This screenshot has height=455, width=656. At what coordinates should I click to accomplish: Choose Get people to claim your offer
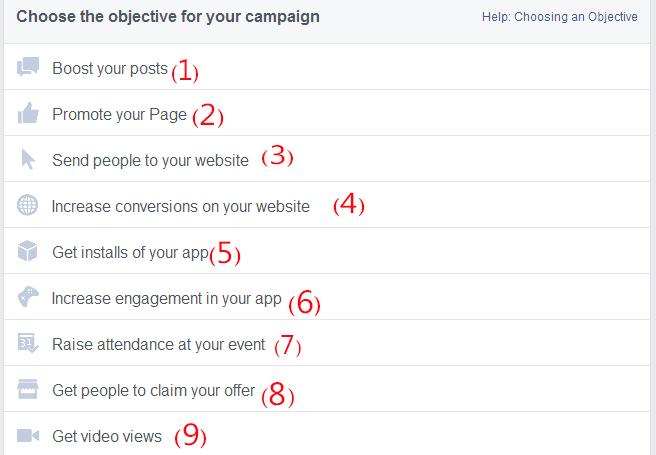(x=327, y=389)
